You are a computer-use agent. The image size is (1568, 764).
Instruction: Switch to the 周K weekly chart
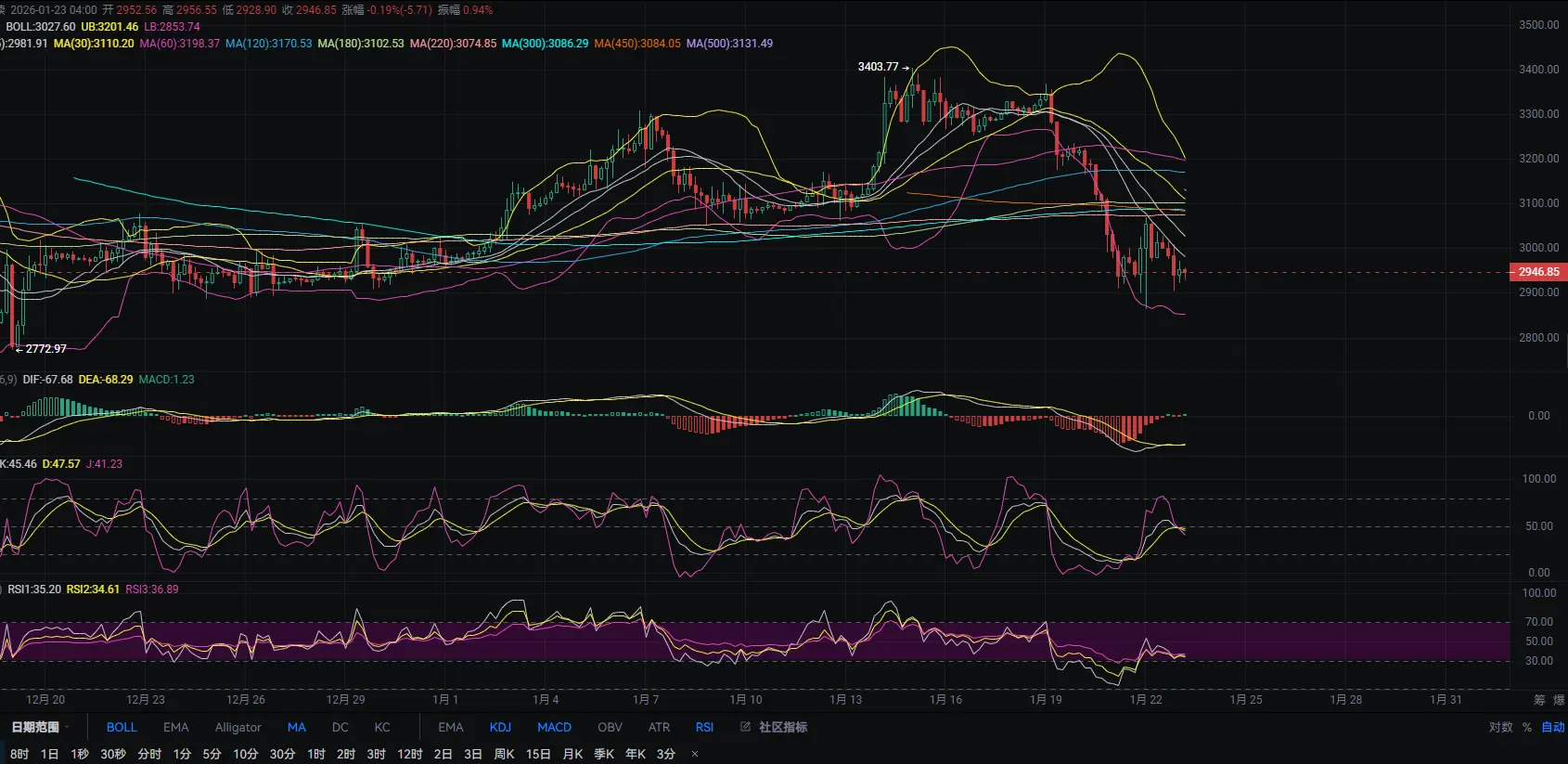click(504, 754)
